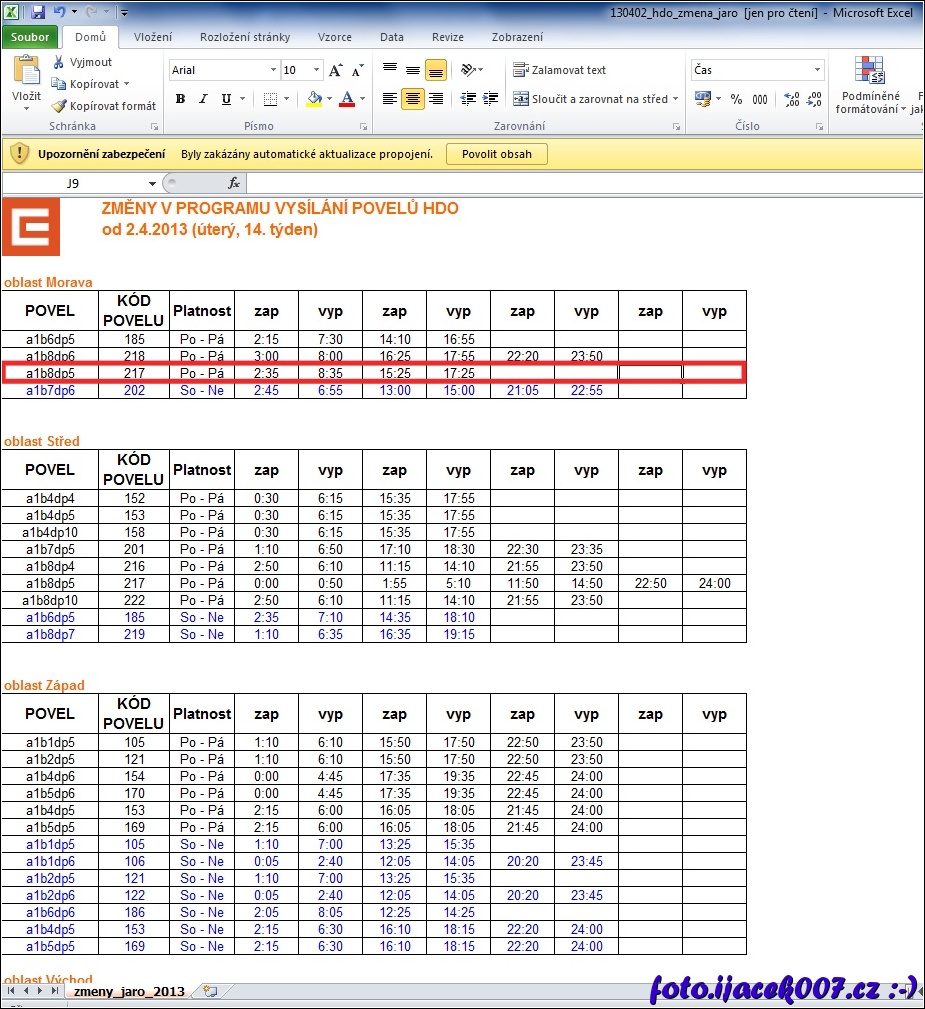Click the insert function fx icon
Viewport: 925px width, 1009px height.
pos(234,183)
